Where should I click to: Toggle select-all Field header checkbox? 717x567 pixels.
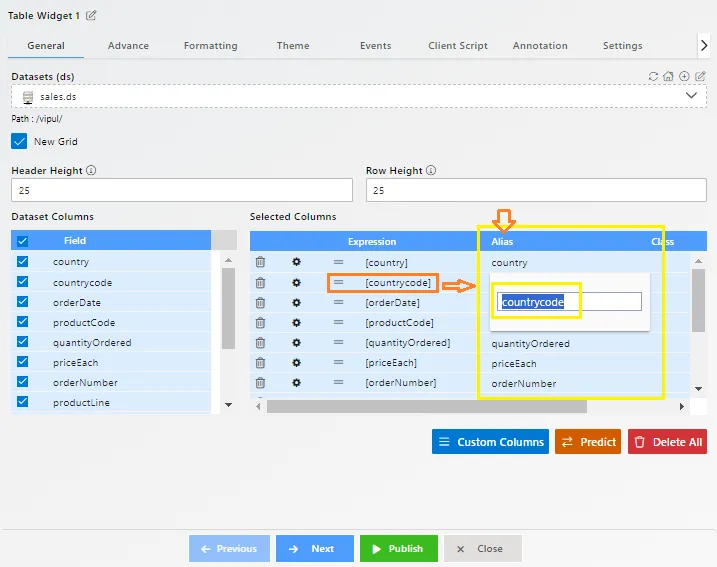[x=22, y=241]
